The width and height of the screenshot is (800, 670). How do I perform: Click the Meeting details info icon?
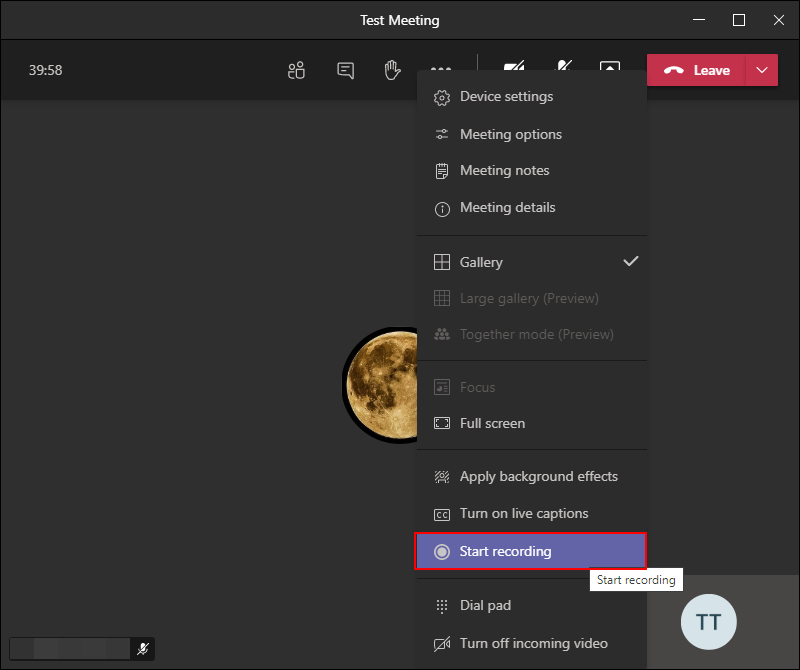[442, 209]
